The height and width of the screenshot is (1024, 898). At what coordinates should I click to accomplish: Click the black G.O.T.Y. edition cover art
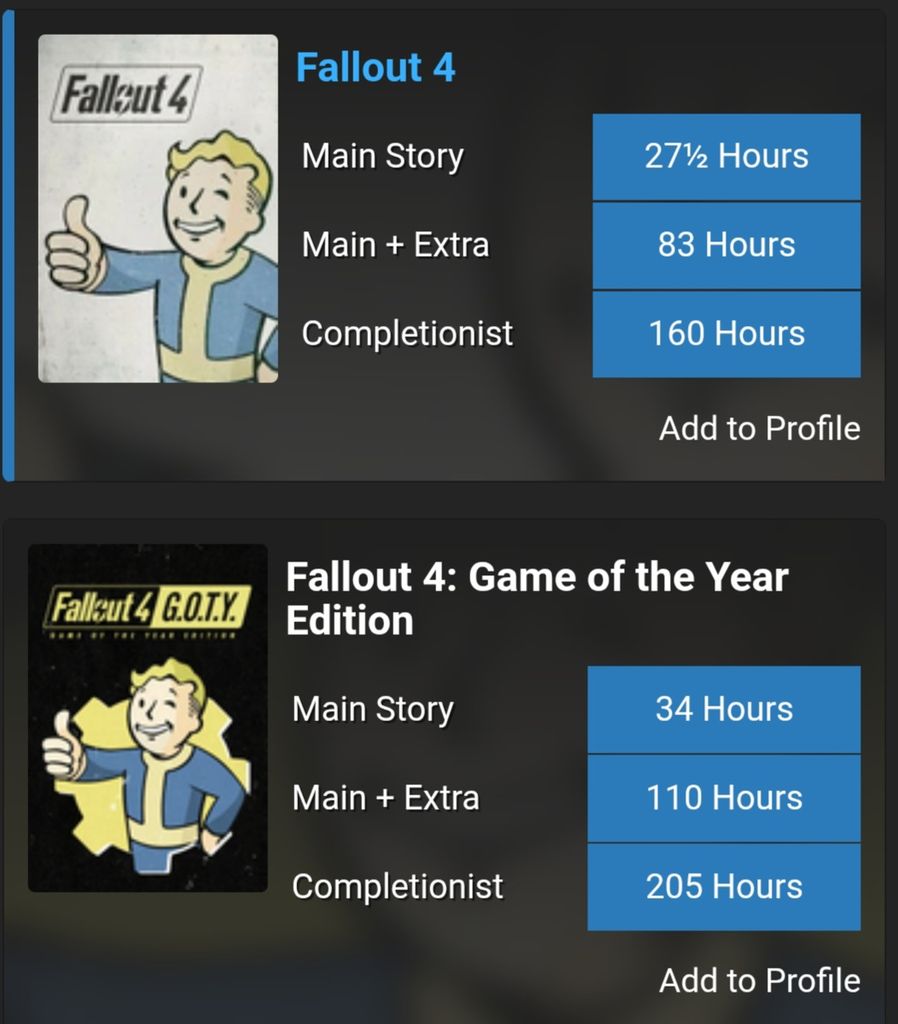pos(148,717)
